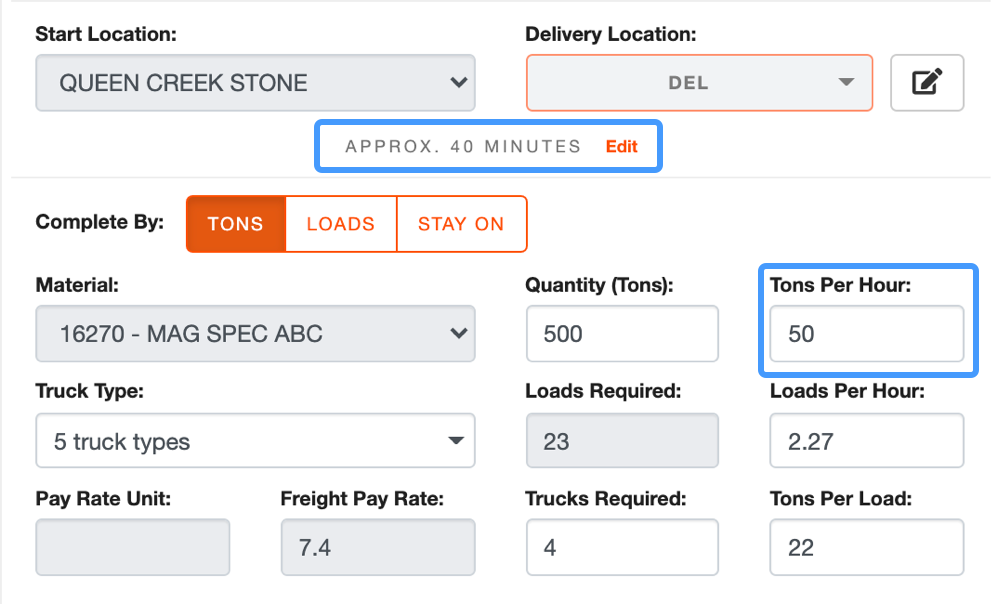
Task: Click the edit delivery location pencil icon
Action: [927, 83]
